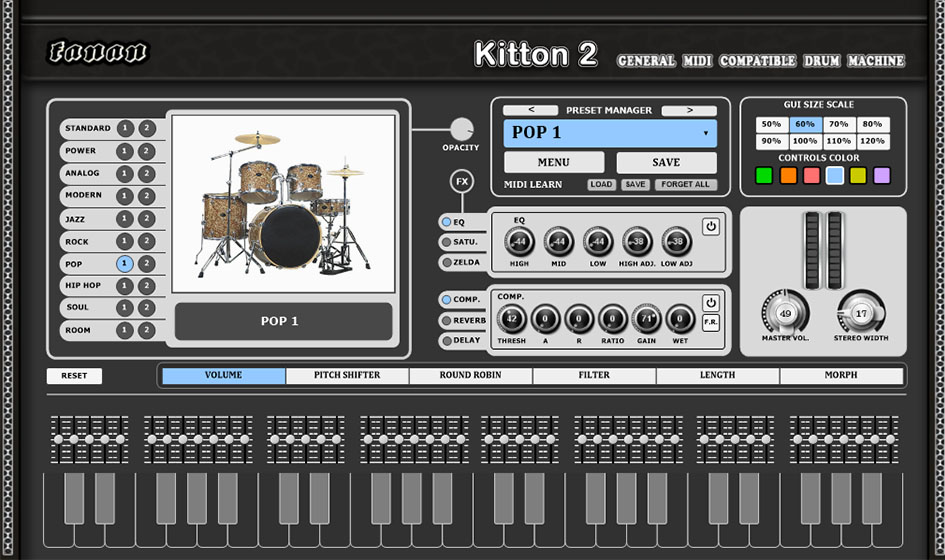Open the POP 1 preset dropdown
Image resolution: width=945 pixels, height=560 pixels.
[x=610, y=133]
